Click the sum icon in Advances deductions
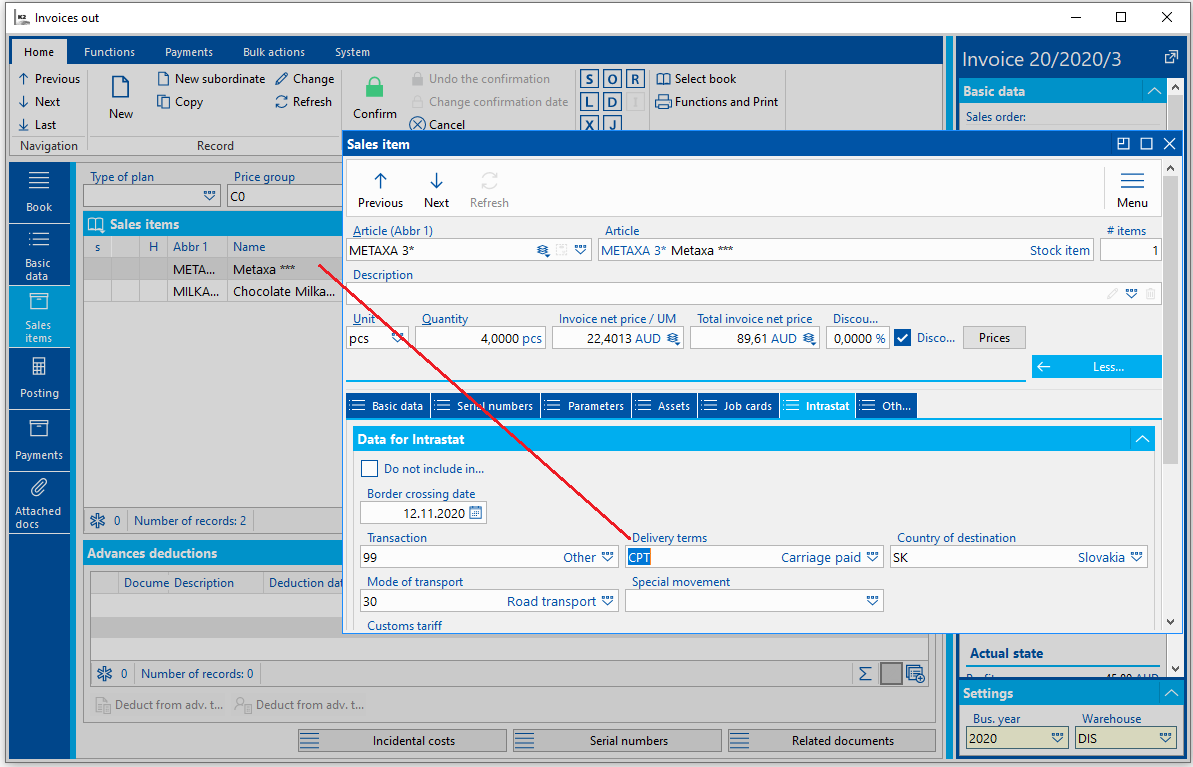Viewport: 1193px width, 767px height. pos(865,673)
